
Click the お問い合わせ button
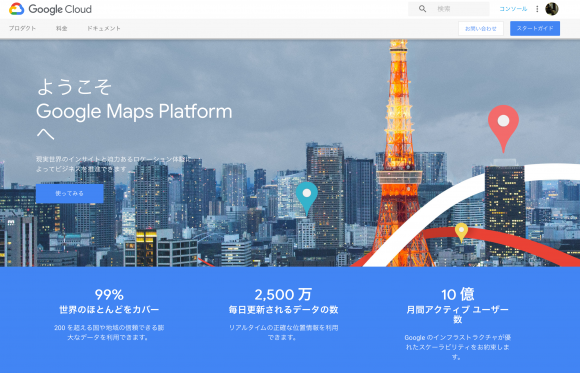(x=481, y=28)
